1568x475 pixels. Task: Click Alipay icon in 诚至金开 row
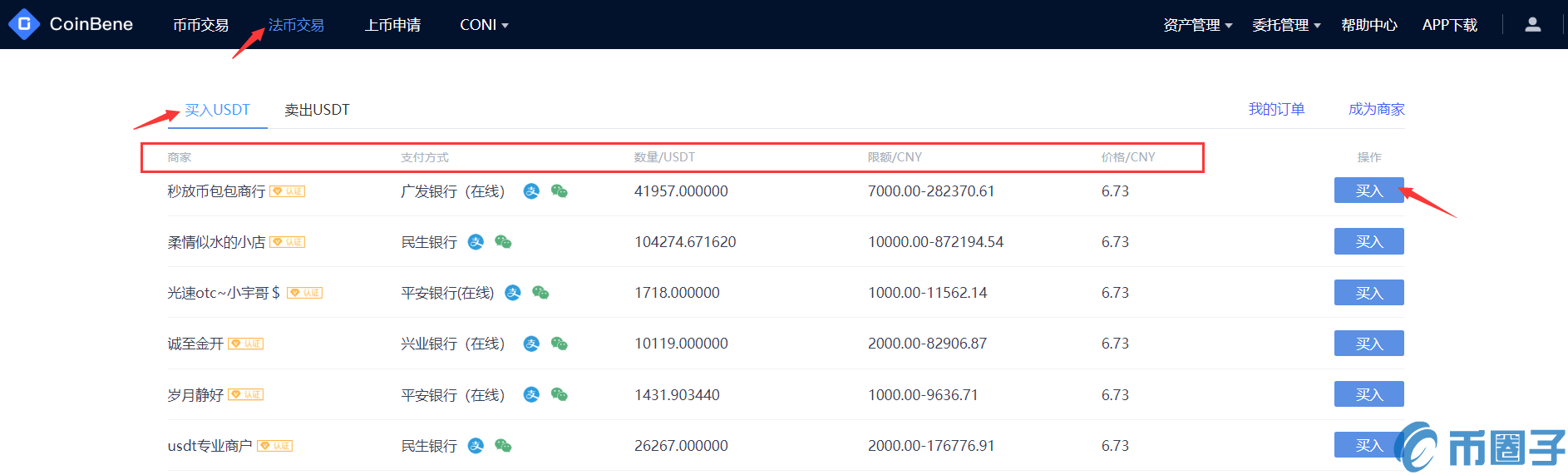(x=531, y=344)
